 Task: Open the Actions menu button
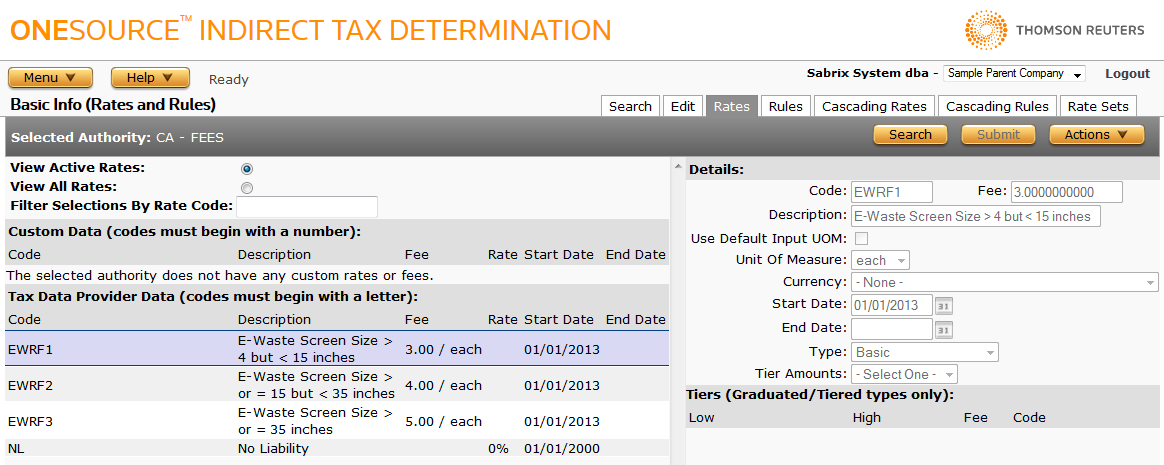coord(1096,135)
